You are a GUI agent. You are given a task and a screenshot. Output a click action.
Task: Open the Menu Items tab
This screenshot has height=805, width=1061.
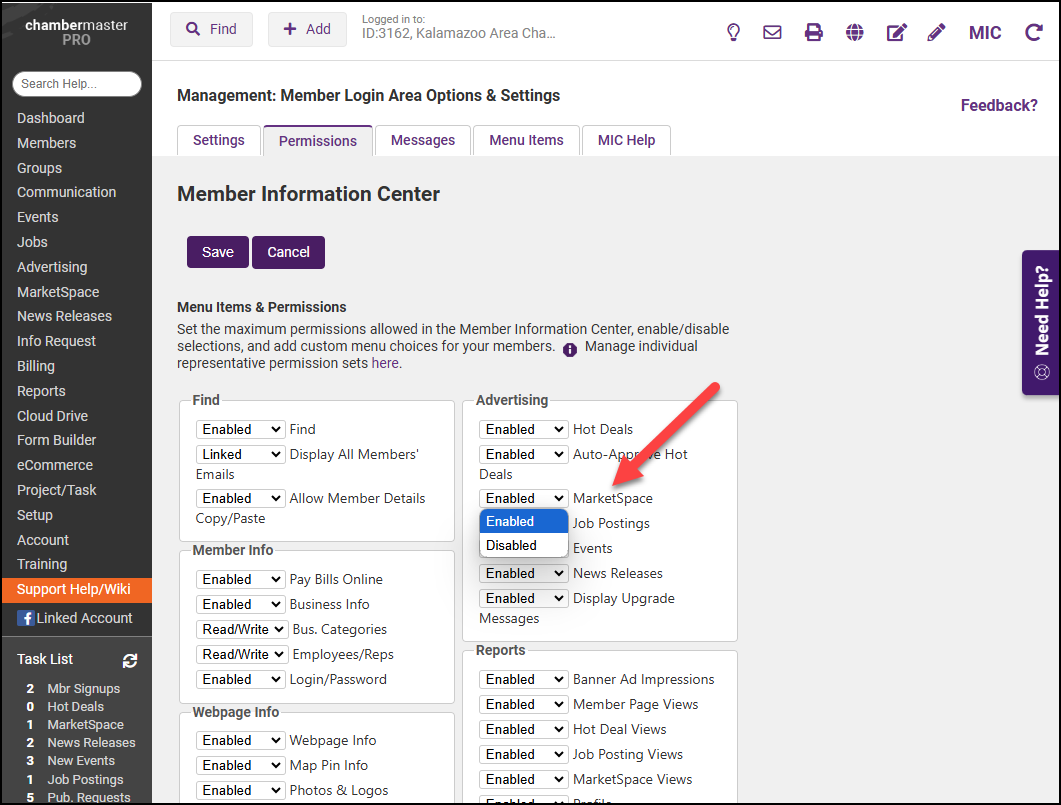(526, 140)
